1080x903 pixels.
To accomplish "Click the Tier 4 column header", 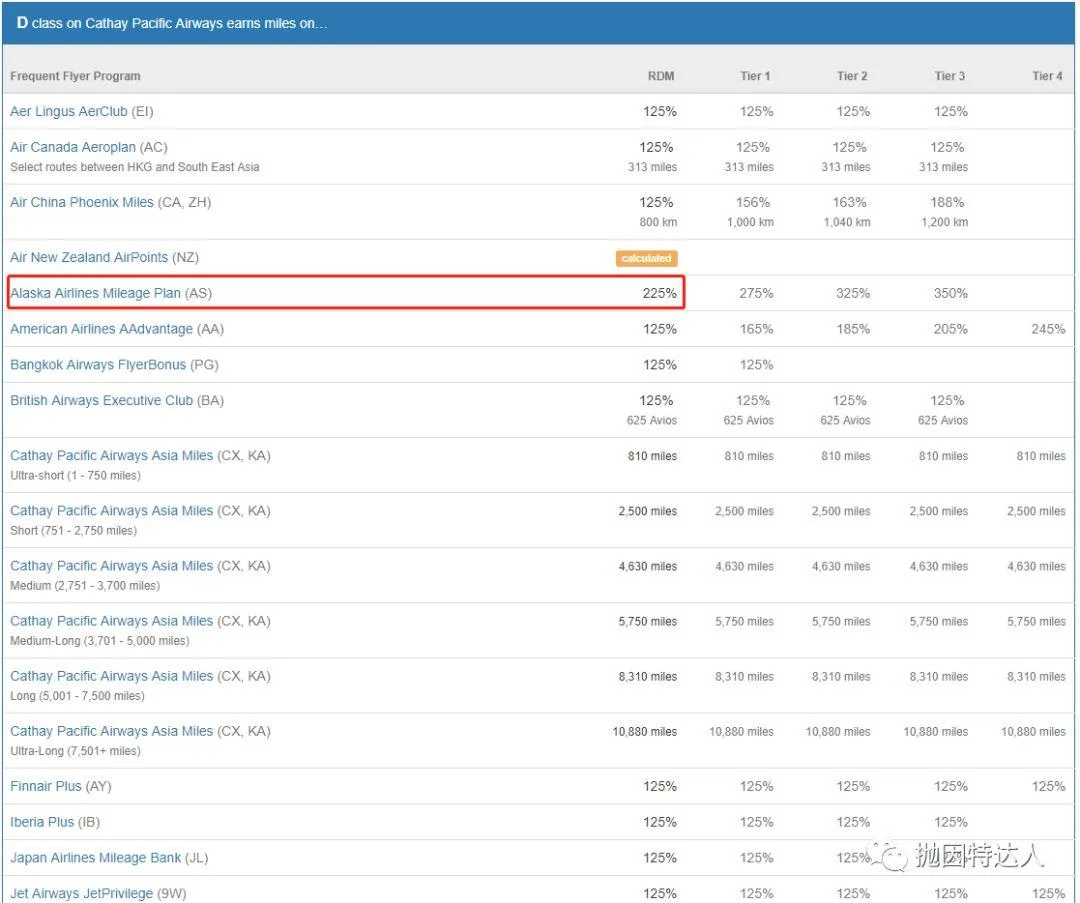I will (x=1048, y=76).
